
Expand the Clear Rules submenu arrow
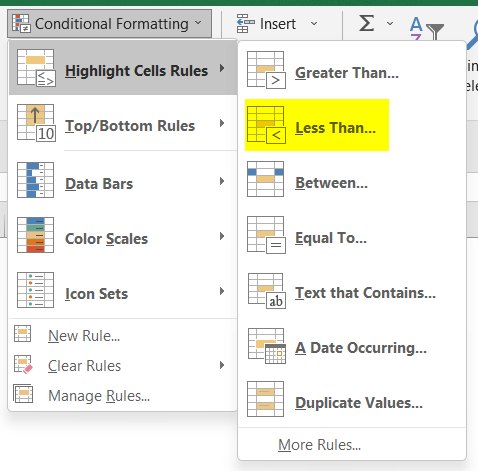(x=222, y=365)
